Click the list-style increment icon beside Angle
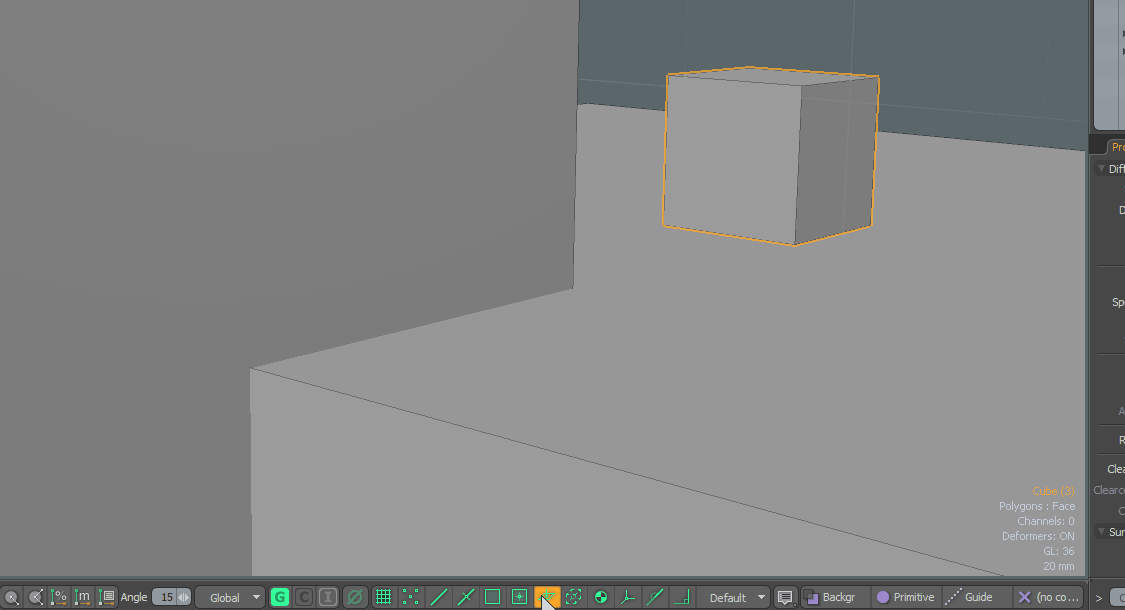This screenshot has height=610, width=1125. 106,597
